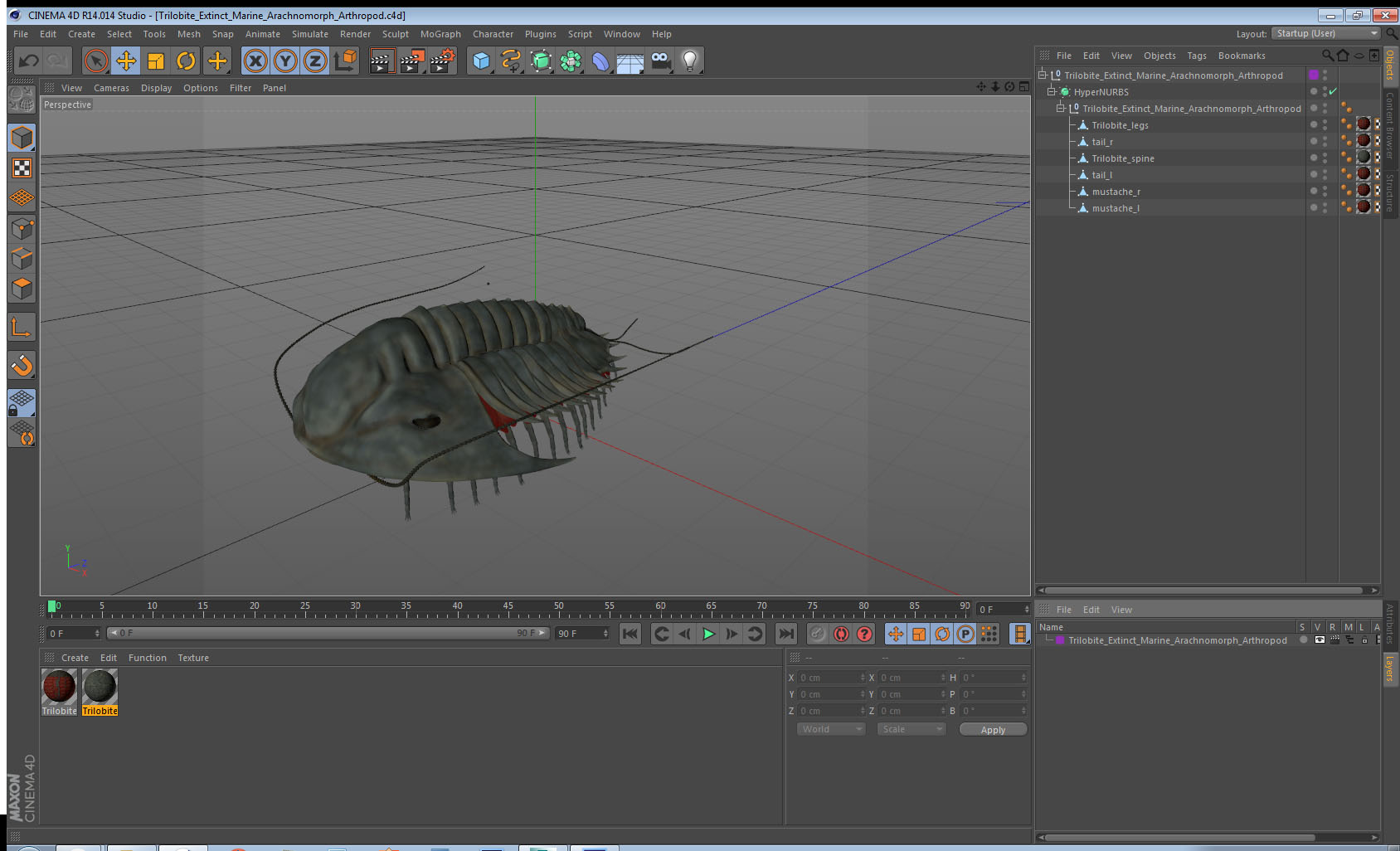Click the timeline preview range slider
This screenshot has width=1400, height=851.
(328, 633)
